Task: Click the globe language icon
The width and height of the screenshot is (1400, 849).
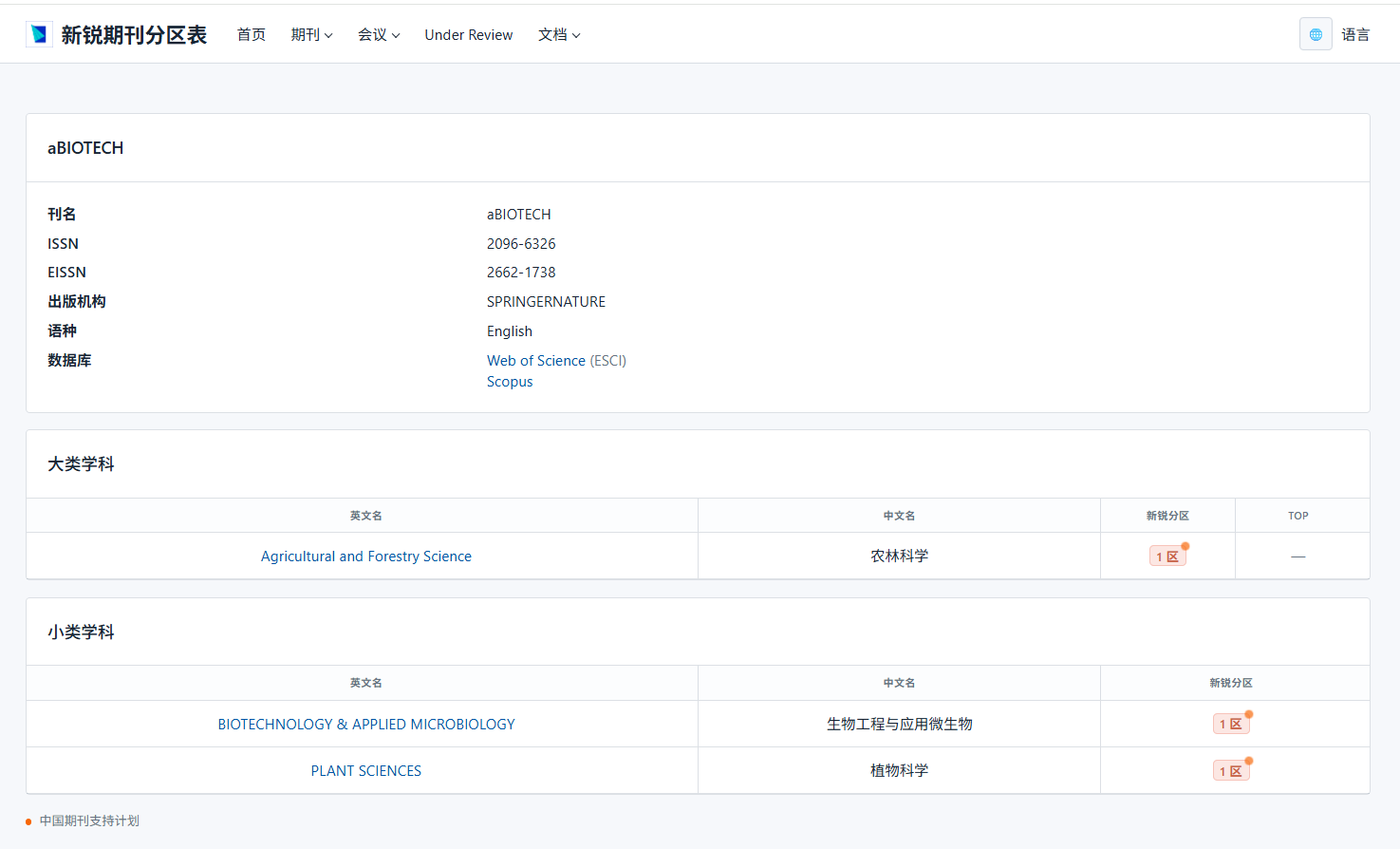Action: pyautogui.click(x=1316, y=34)
